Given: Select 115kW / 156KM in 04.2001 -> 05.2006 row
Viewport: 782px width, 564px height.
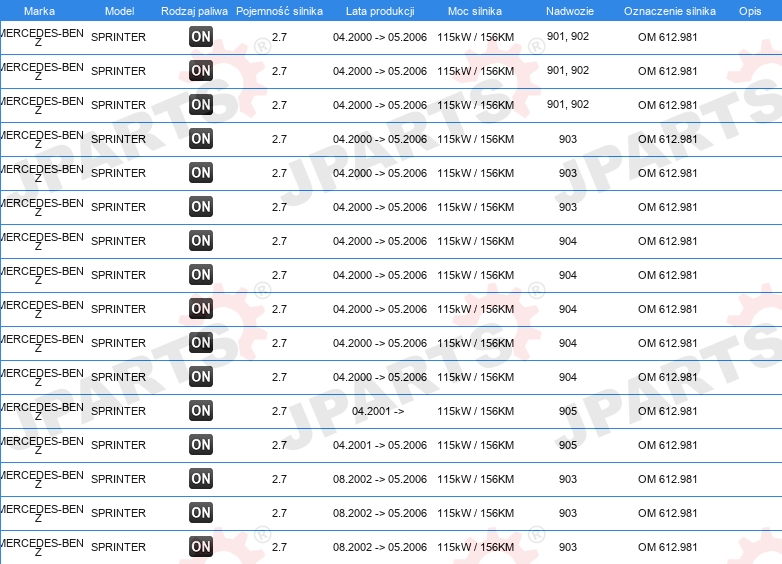Looking at the screenshot, I should click(x=475, y=445).
